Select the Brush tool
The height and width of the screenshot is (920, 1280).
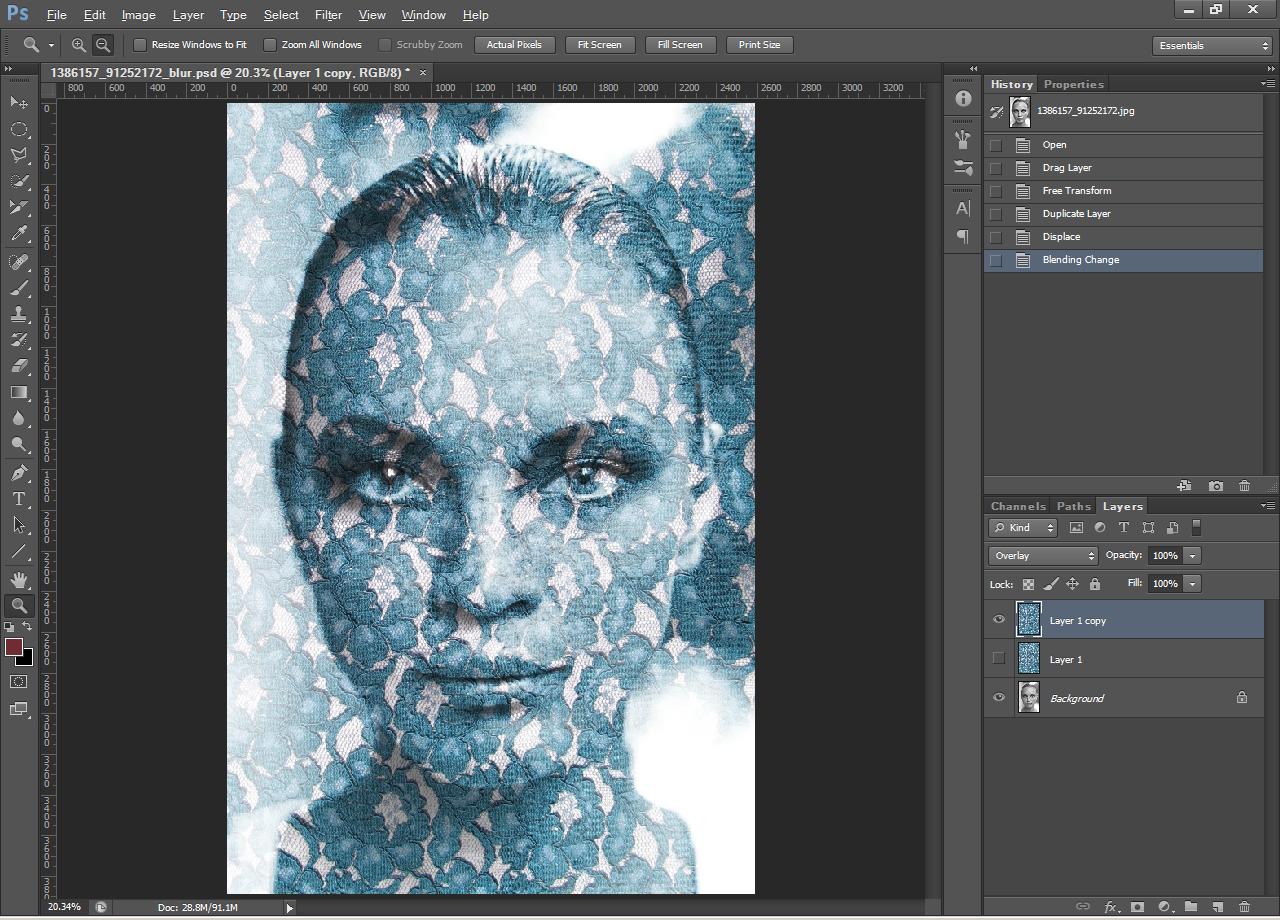tap(17, 287)
